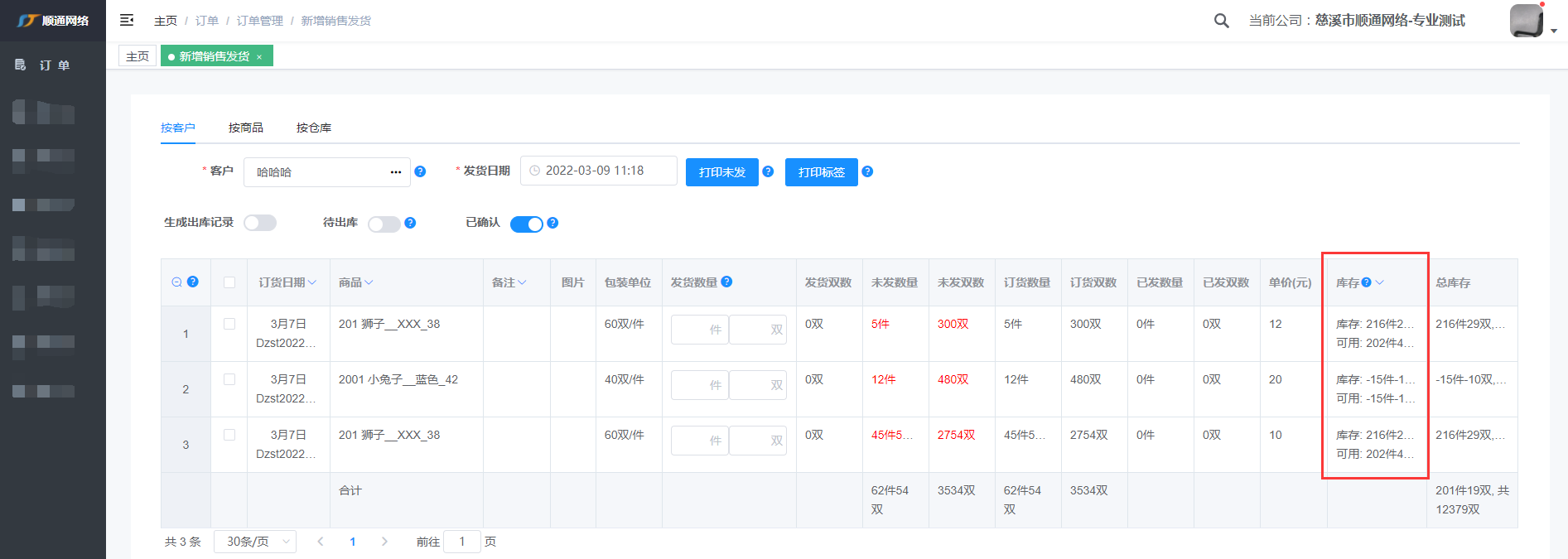Click help icon in 发货数量 column header

coord(726,282)
